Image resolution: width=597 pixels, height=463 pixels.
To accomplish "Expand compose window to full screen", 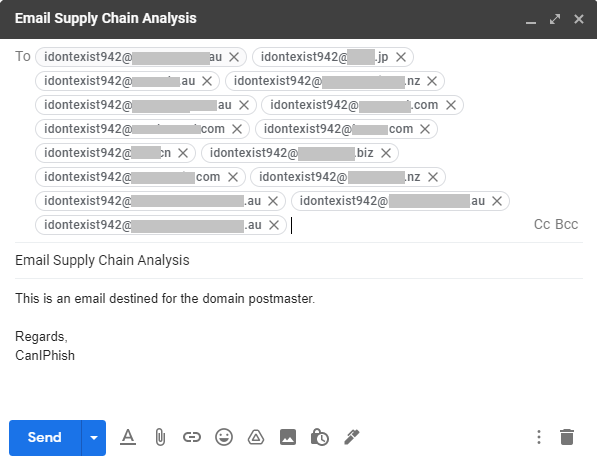I will click(555, 19).
